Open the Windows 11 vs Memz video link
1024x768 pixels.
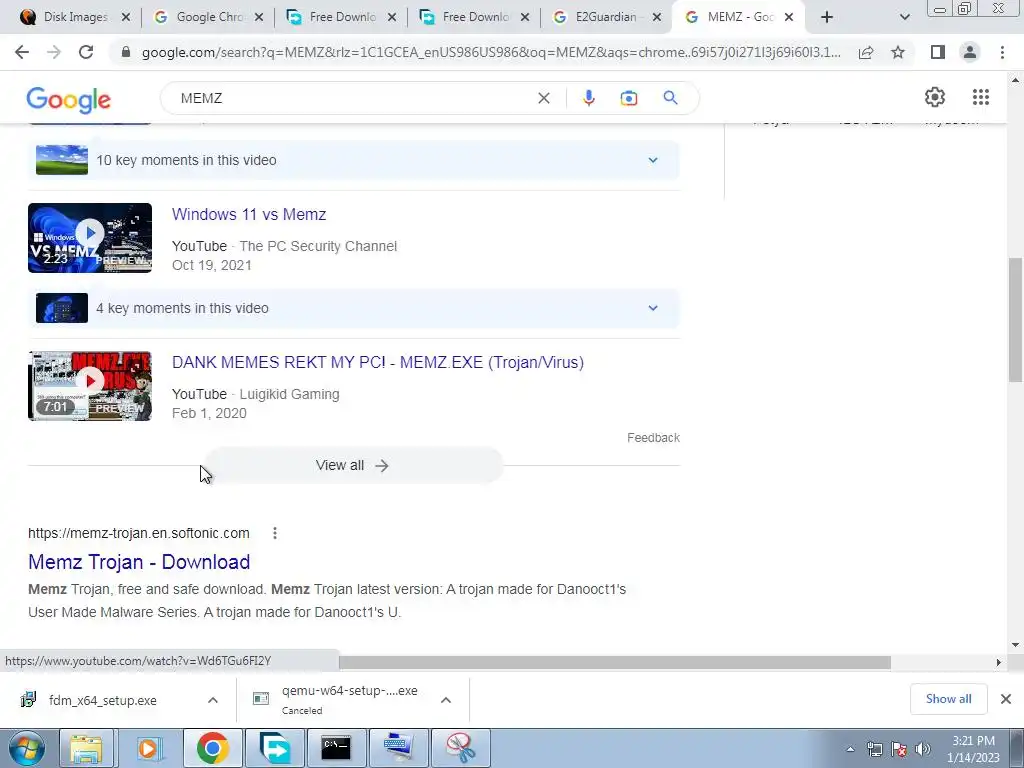point(249,214)
